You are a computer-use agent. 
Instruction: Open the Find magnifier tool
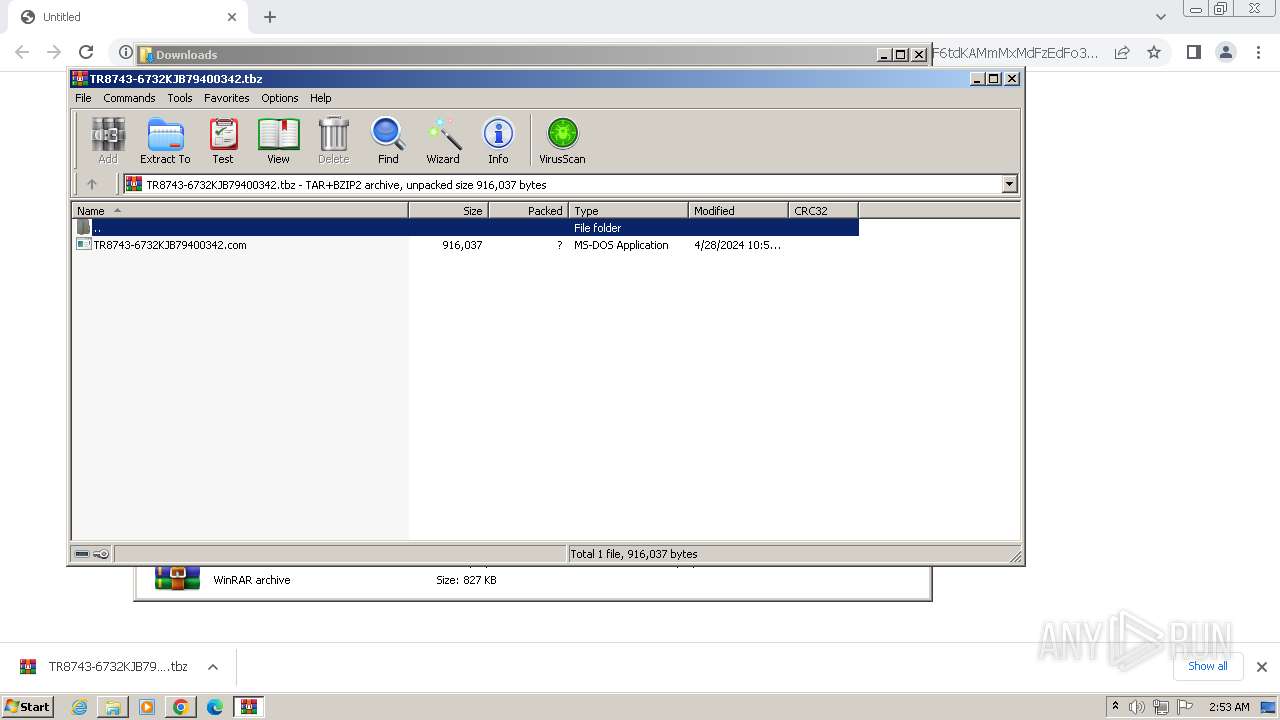click(388, 140)
